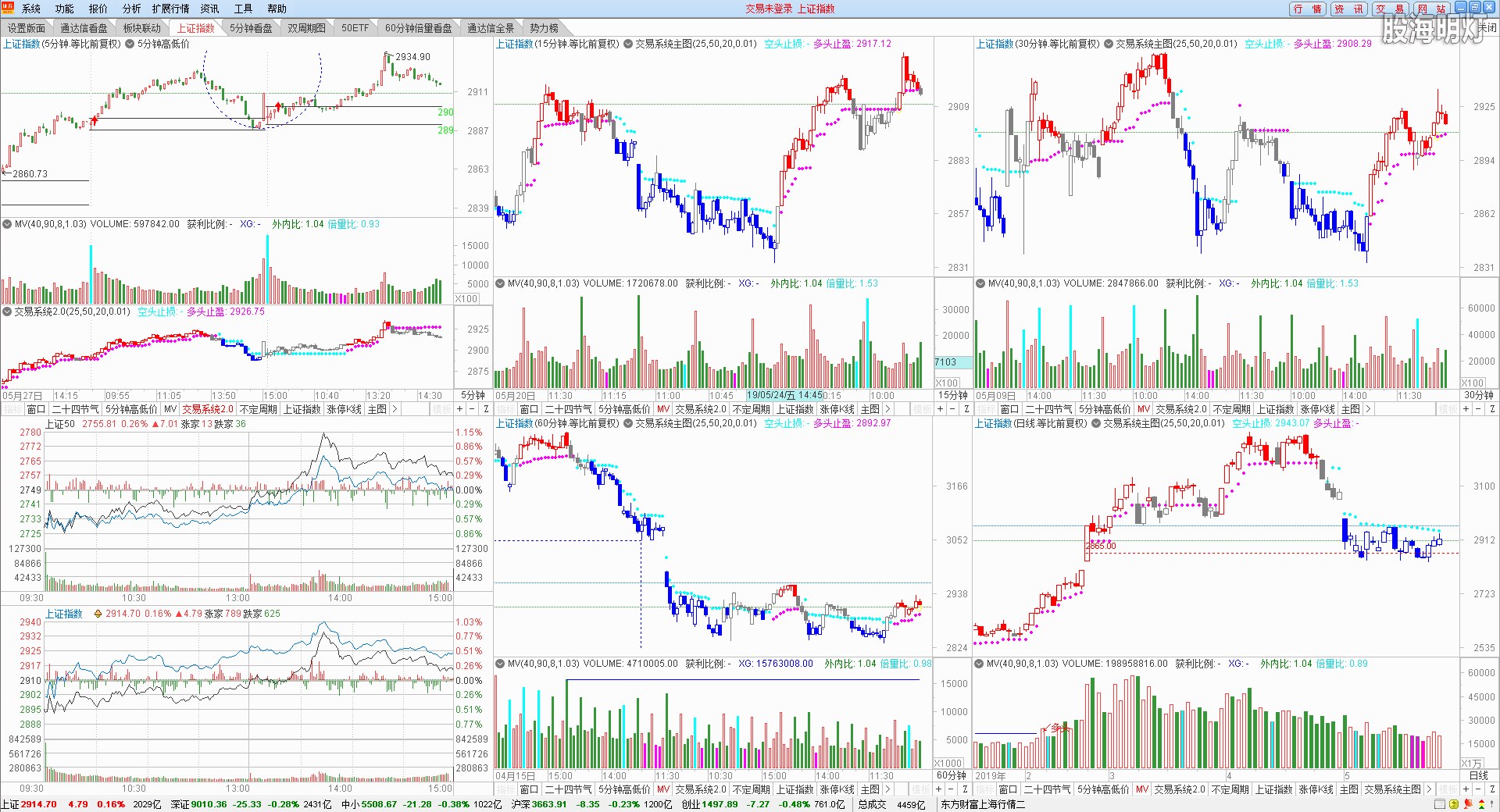Switch to the 5分钟看盘 tab
The image size is (1500, 812).
(252, 28)
